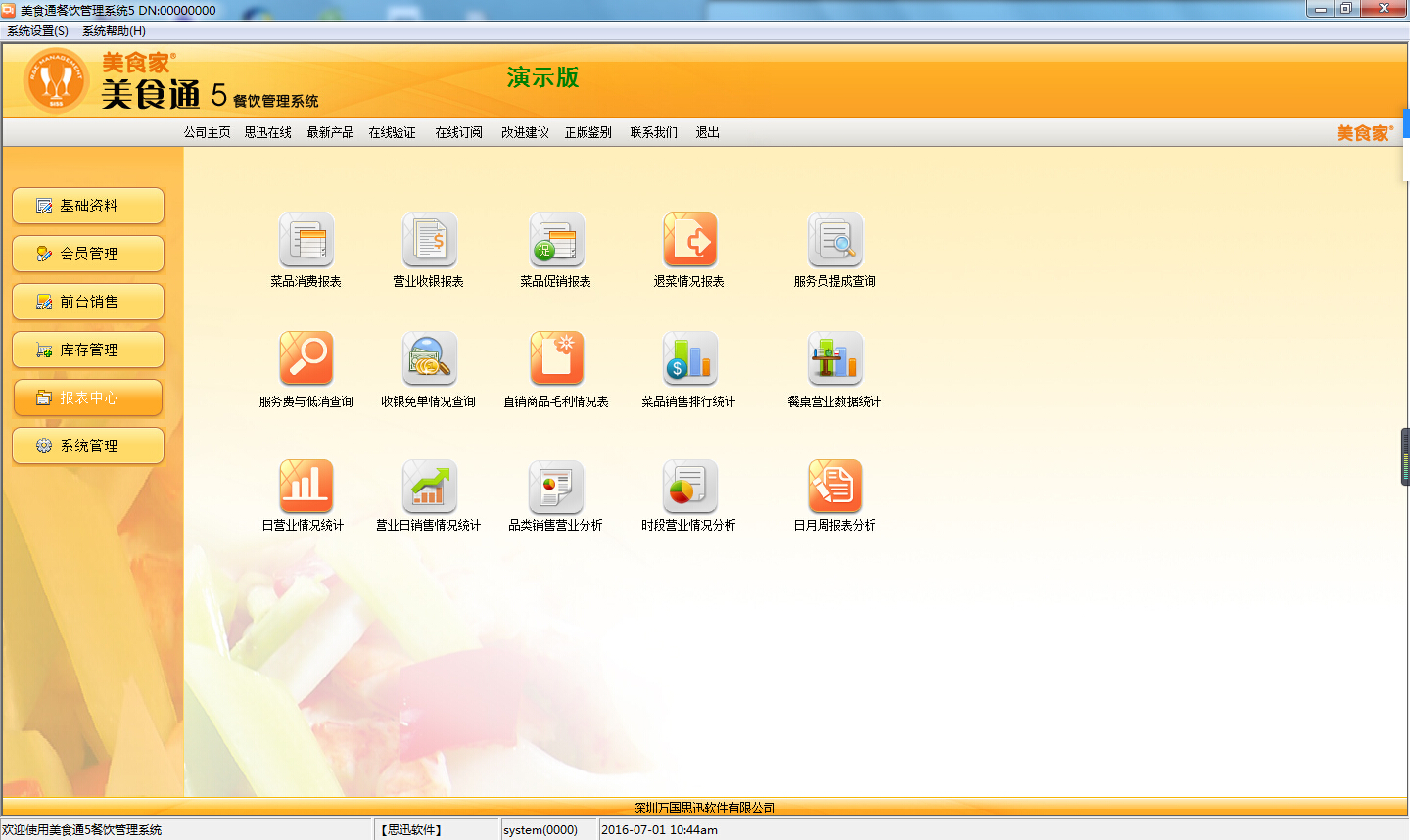Open 直销商品毛利情况表 icon

pyautogui.click(x=556, y=359)
